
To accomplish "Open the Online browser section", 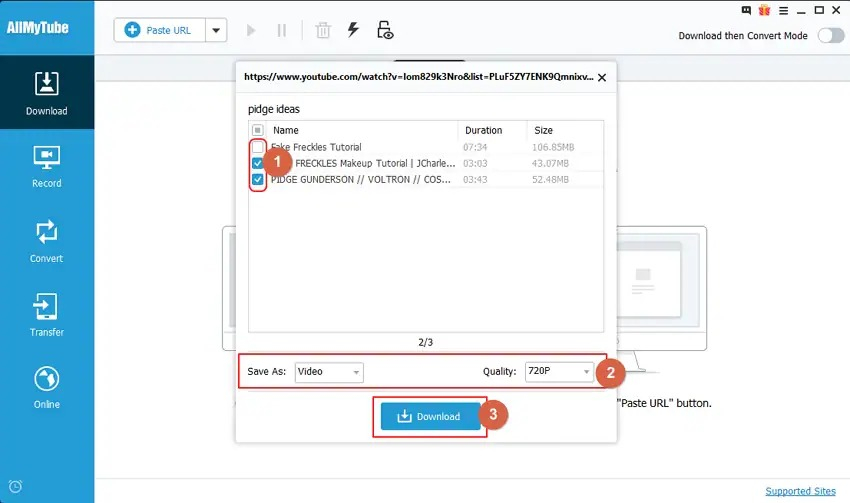I will (47, 388).
